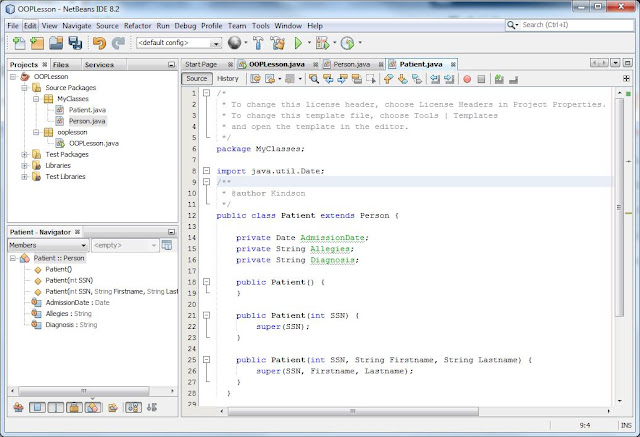Open the Members combo box in Navigator
This screenshot has width=640, height=437.
pyautogui.click(x=48, y=245)
